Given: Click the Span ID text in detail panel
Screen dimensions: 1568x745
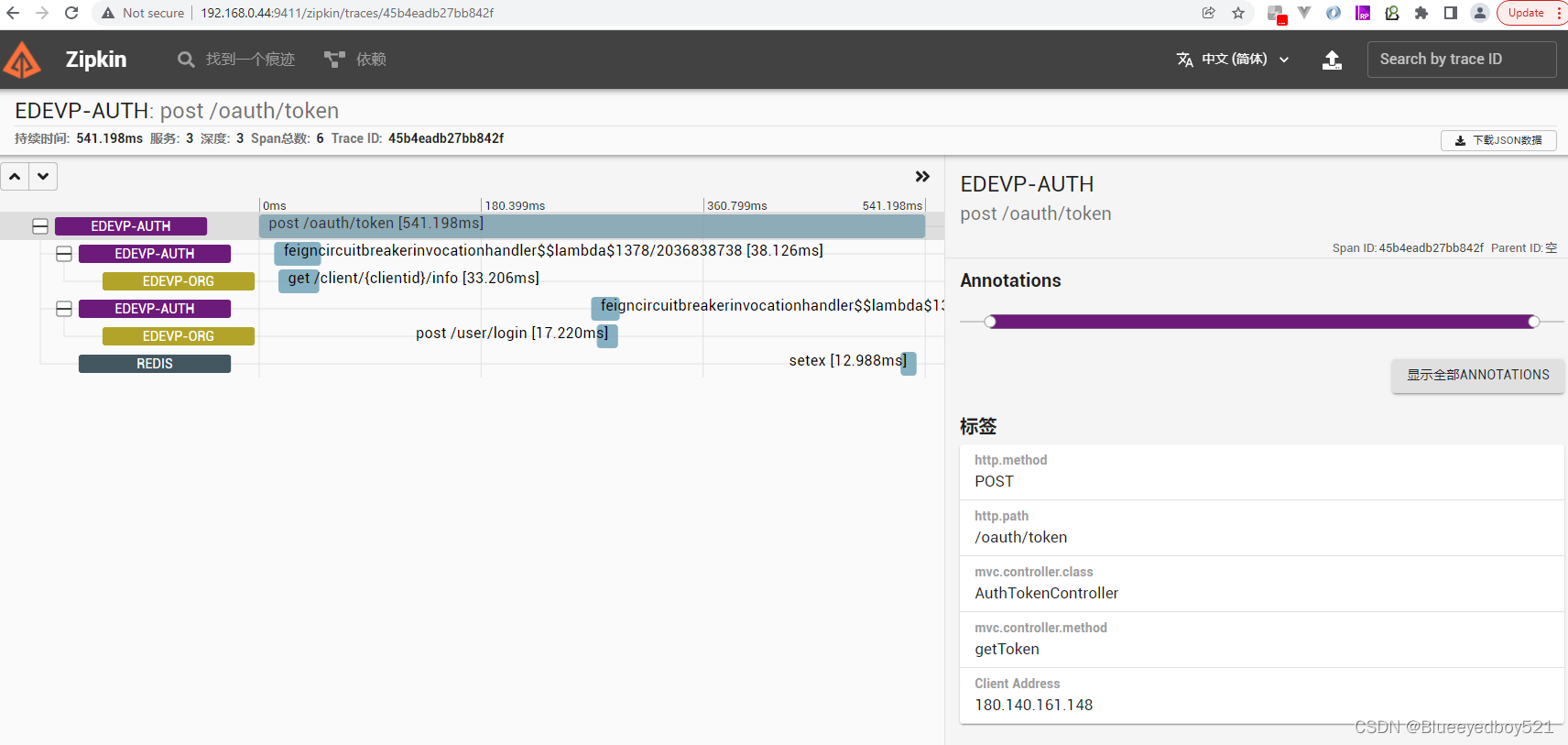Looking at the screenshot, I should pos(1408,248).
